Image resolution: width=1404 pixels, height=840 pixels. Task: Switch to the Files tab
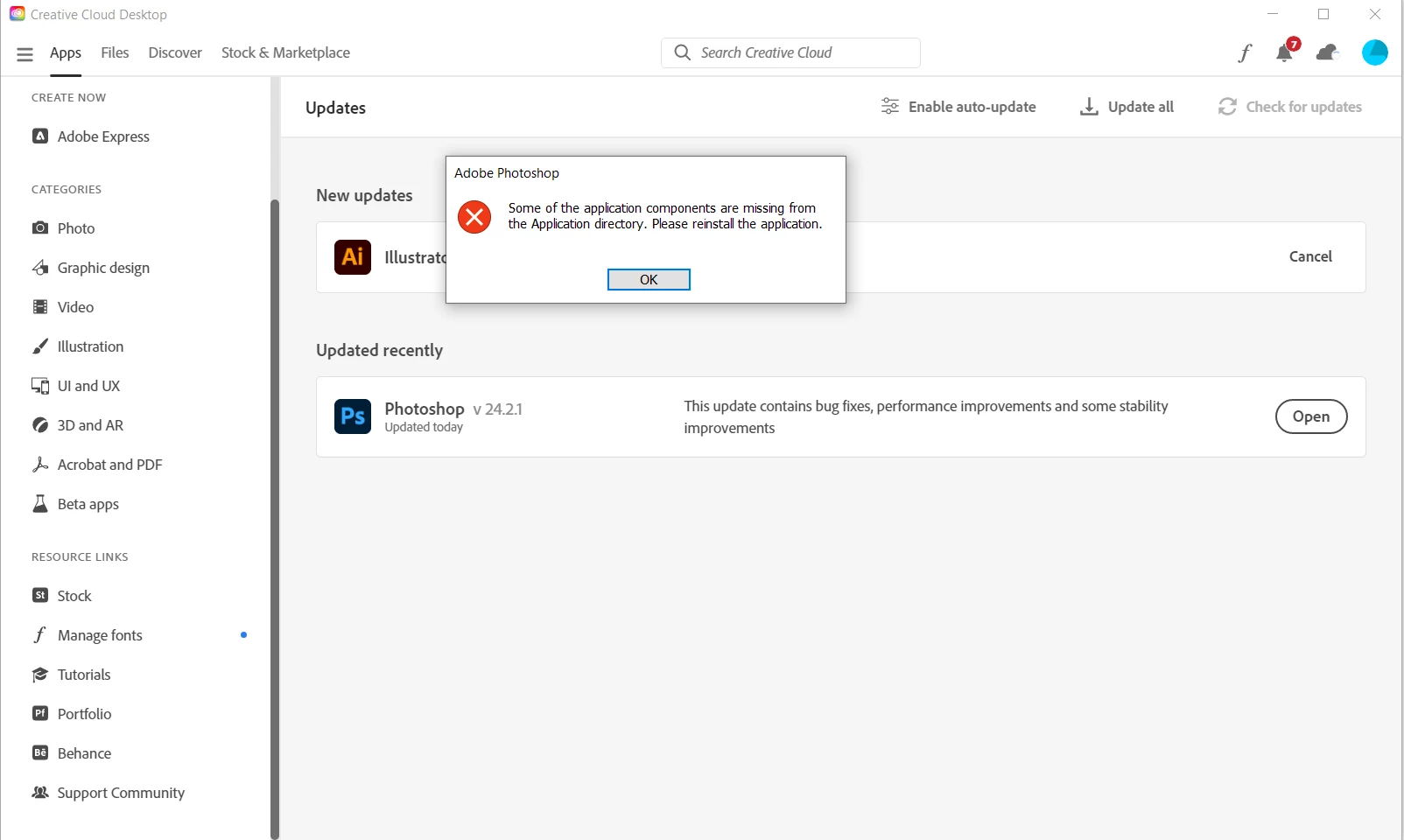(115, 52)
